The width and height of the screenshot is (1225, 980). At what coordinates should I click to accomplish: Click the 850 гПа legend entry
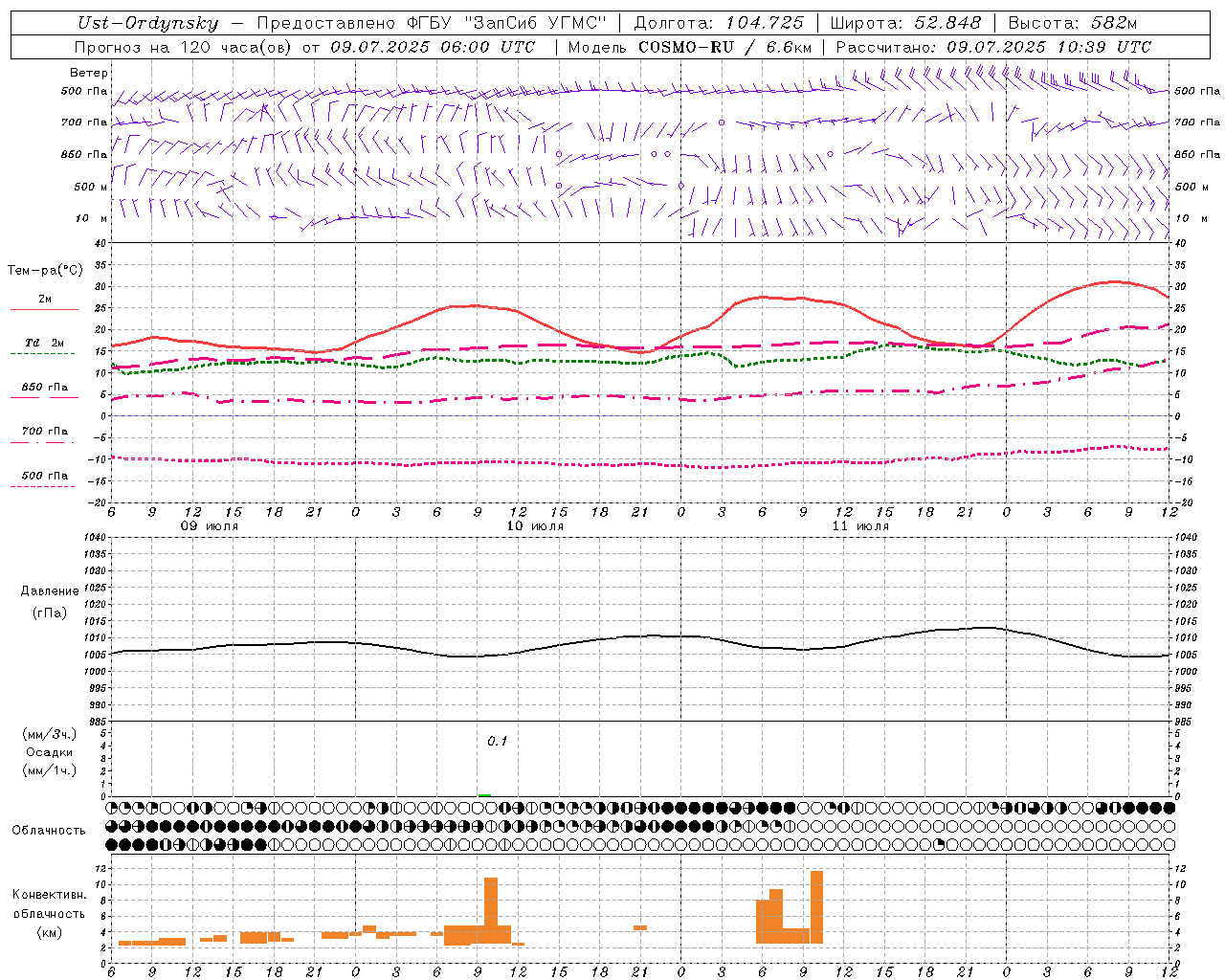click(44, 388)
